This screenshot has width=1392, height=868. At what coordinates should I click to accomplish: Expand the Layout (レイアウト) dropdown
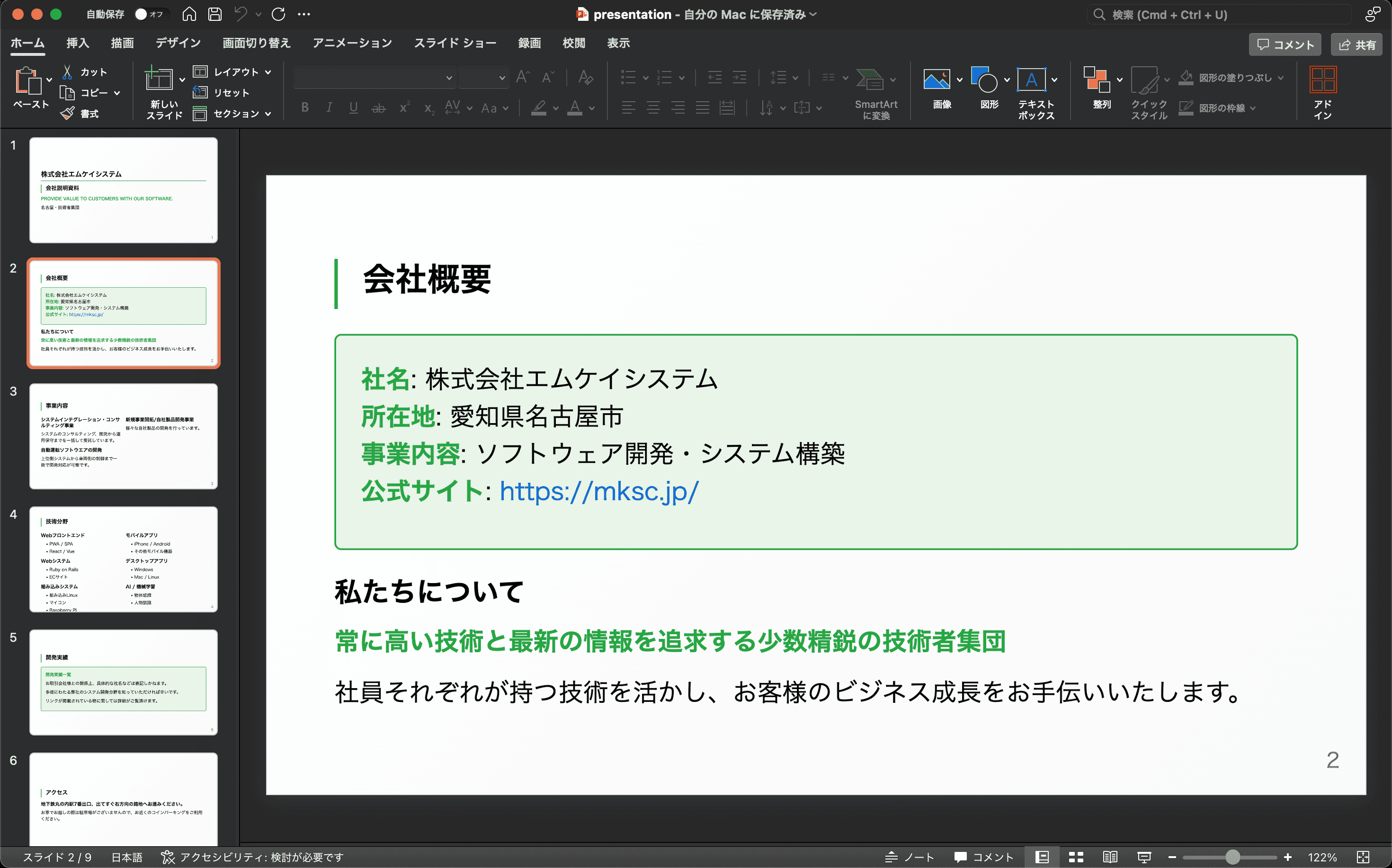click(x=232, y=72)
